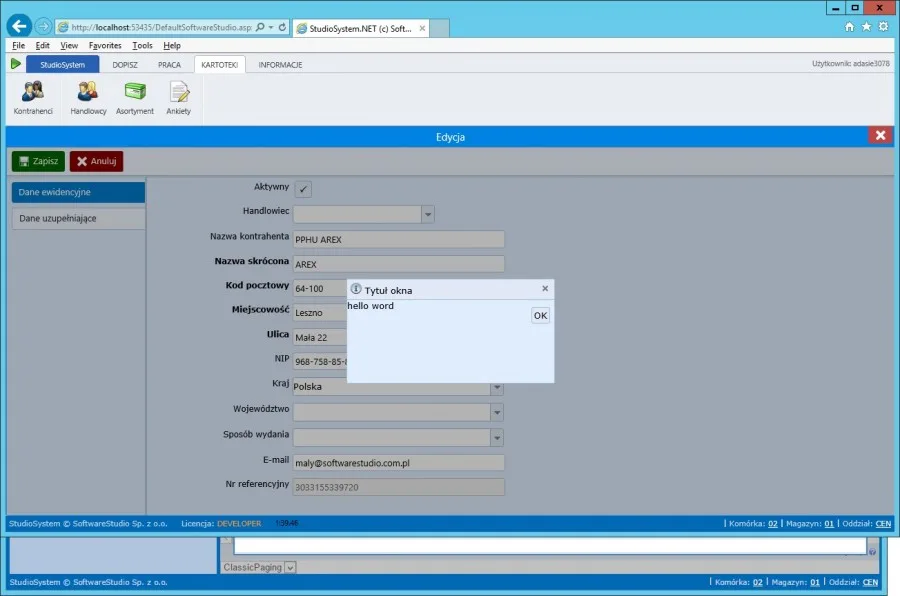Open browser home icon

click(849, 26)
